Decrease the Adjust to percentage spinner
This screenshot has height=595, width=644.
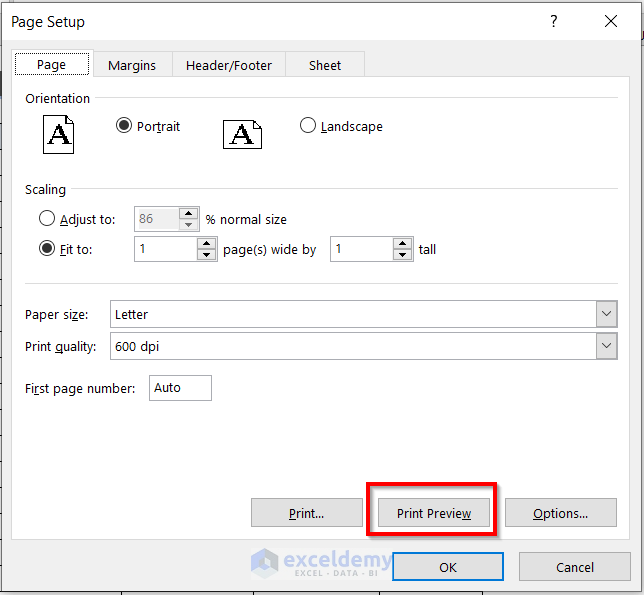click(189, 225)
